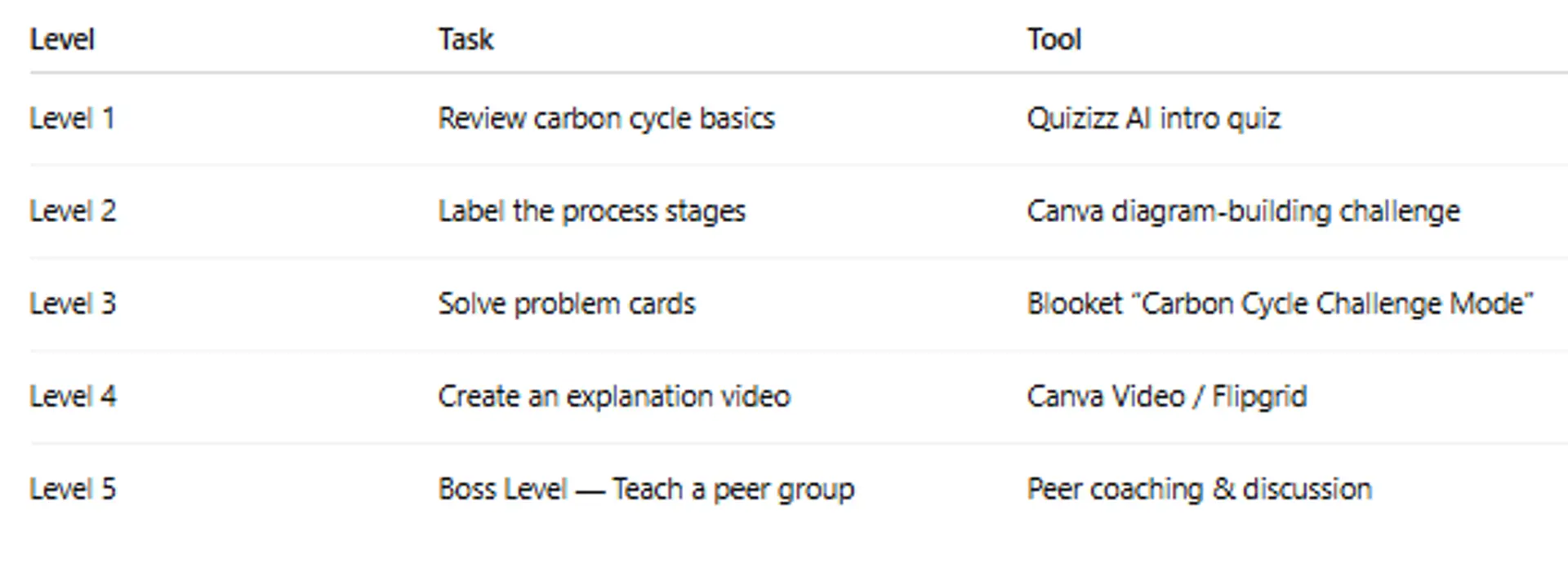The height and width of the screenshot is (564, 1568).
Task: Click the Boss Level text
Action: (502, 489)
